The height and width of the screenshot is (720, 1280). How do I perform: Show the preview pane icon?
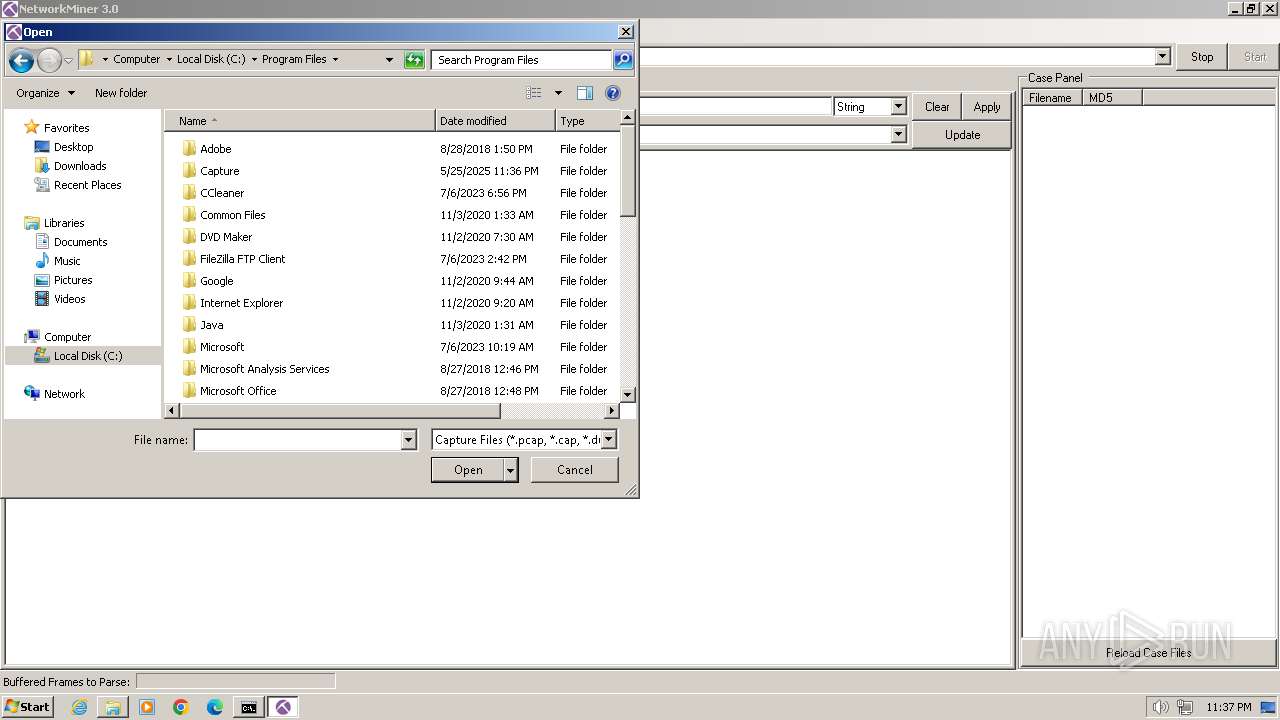585,93
